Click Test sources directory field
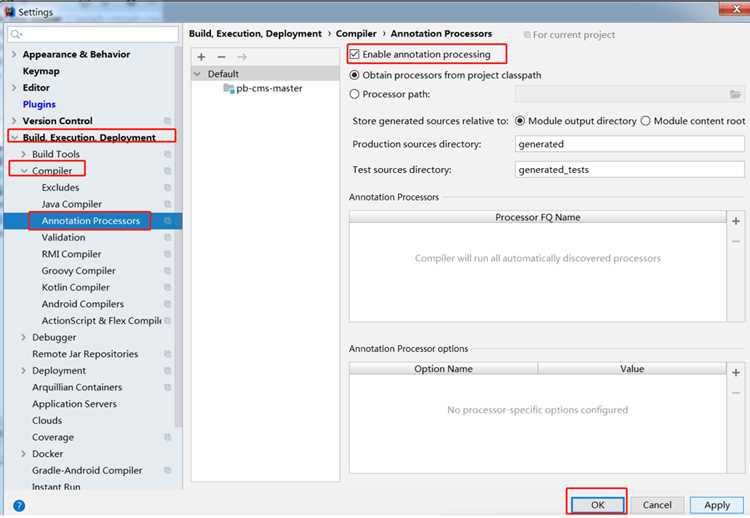 tap(629, 169)
